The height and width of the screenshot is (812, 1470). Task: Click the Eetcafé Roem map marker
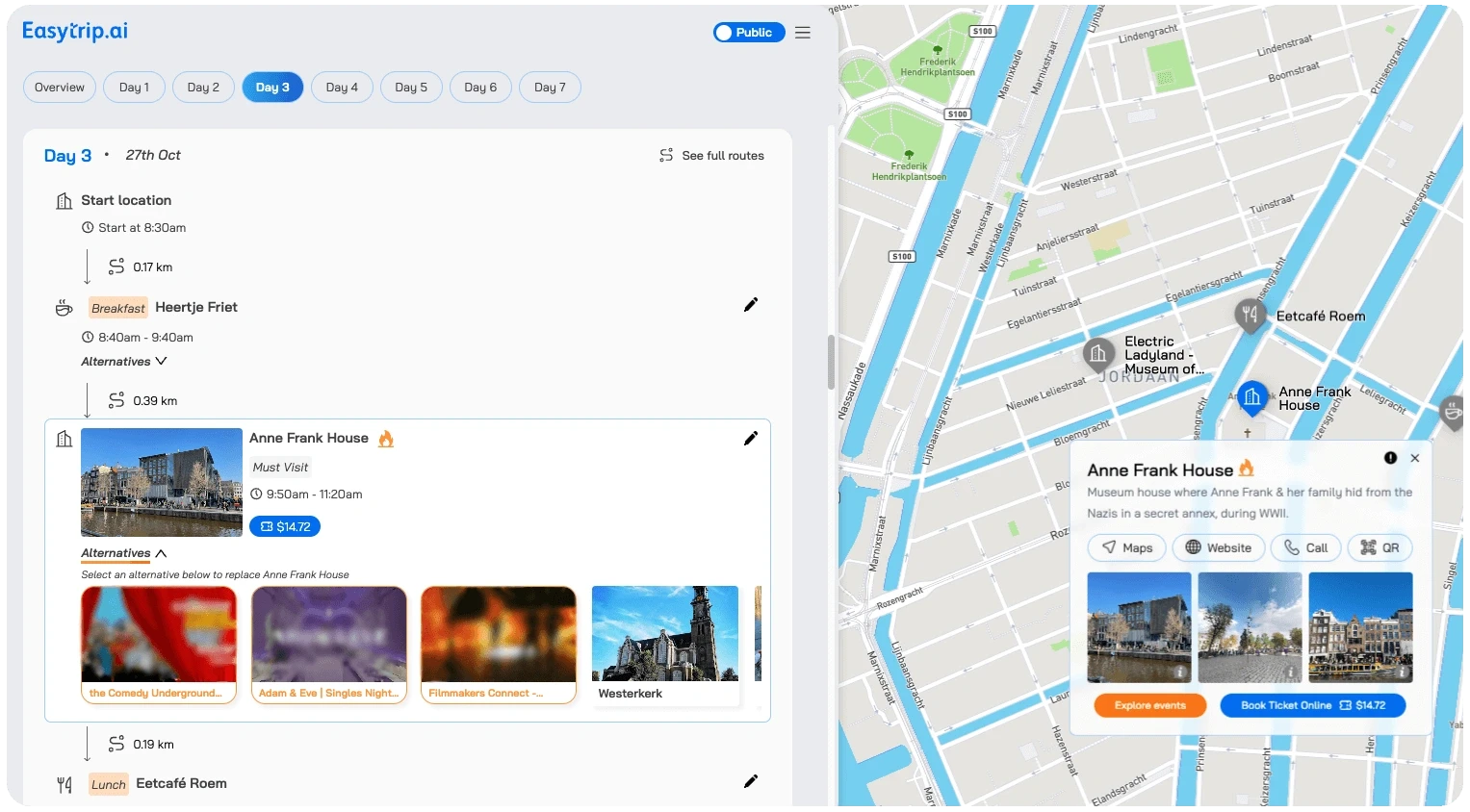[x=1250, y=315]
